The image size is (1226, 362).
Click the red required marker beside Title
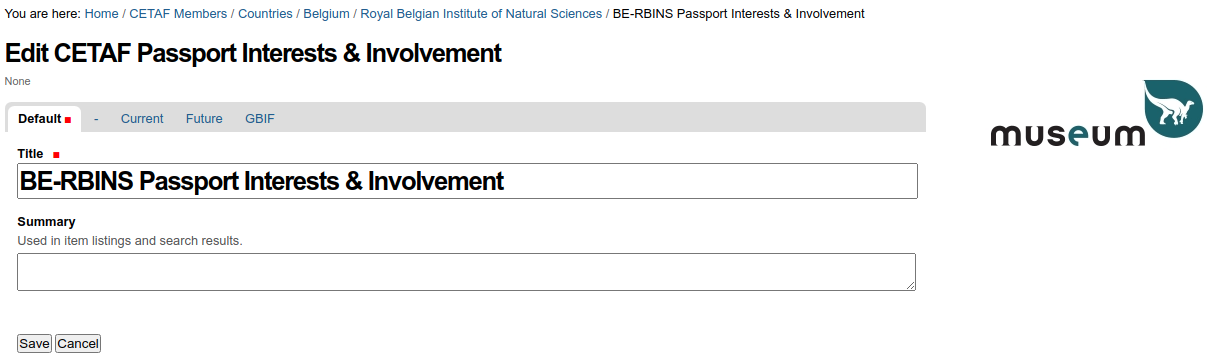(x=56, y=154)
